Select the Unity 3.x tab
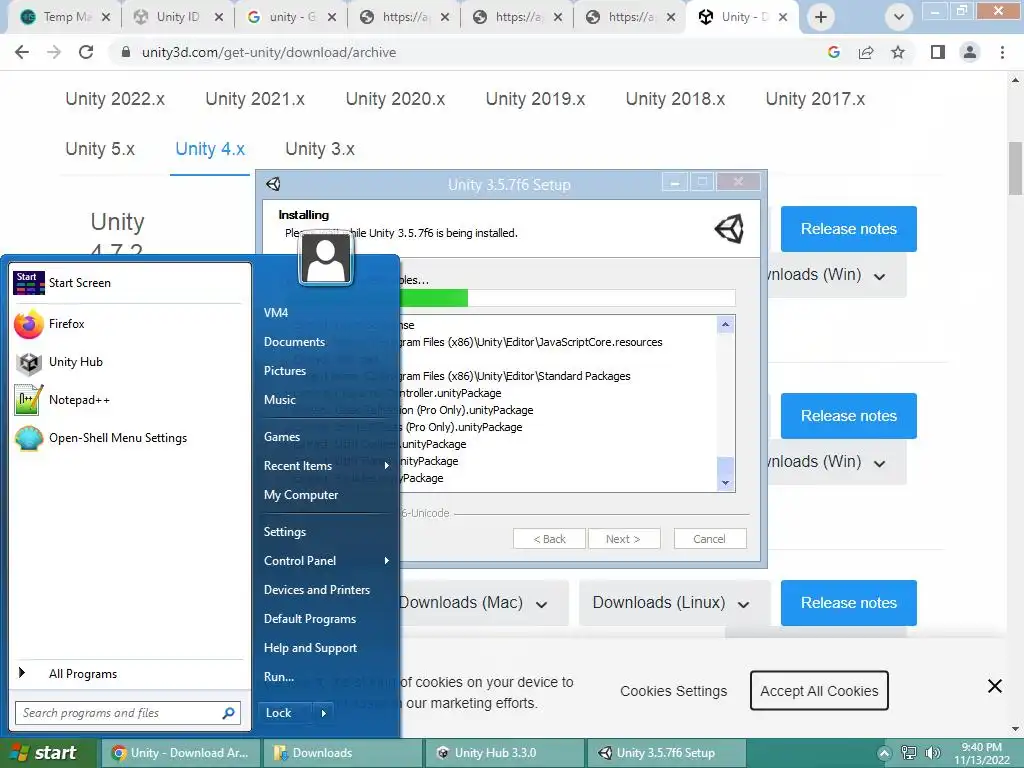The height and width of the screenshot is (768, 1024). click(x=320, y=149)
